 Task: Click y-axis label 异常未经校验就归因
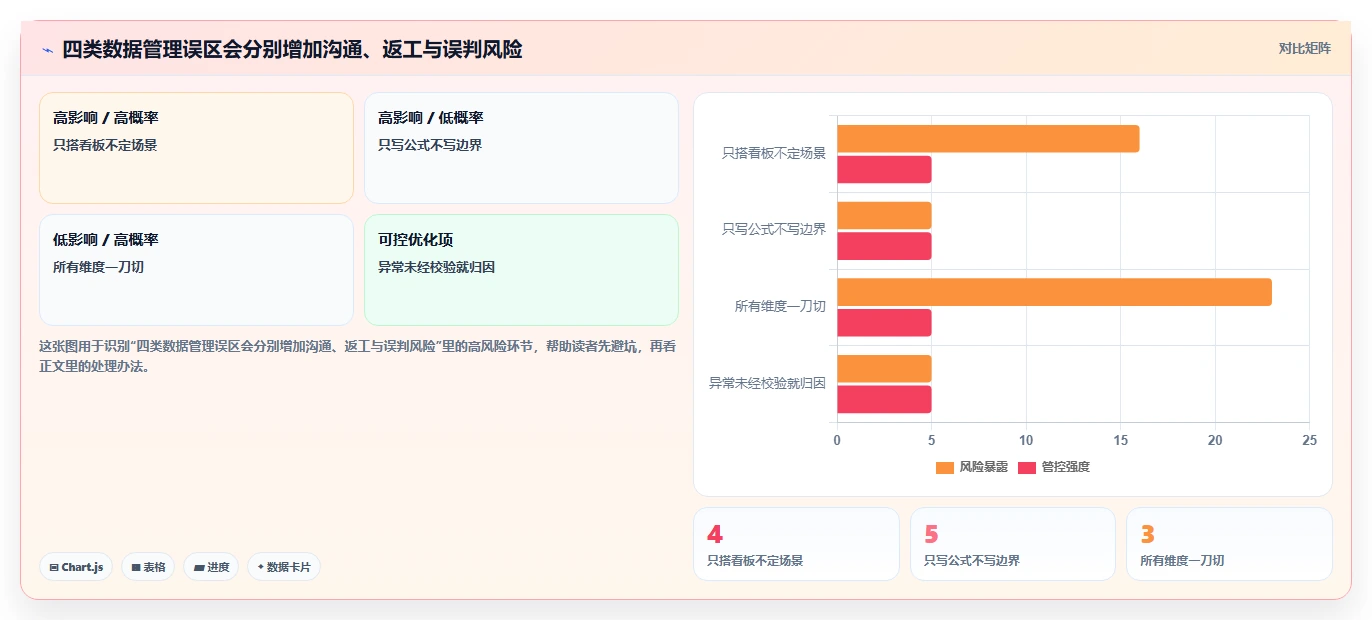click(767, 384)
